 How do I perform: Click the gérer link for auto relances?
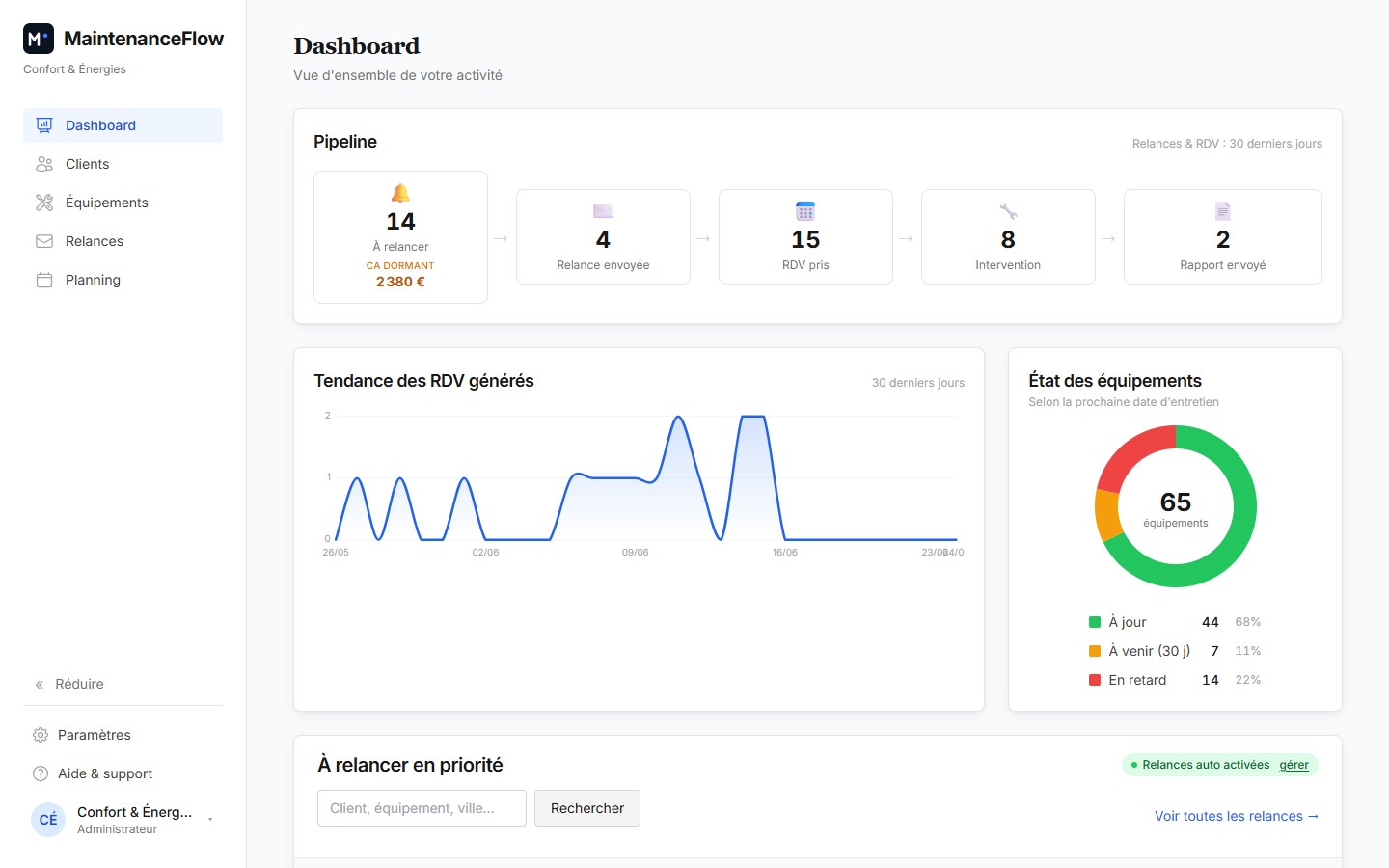(1294, 765)
